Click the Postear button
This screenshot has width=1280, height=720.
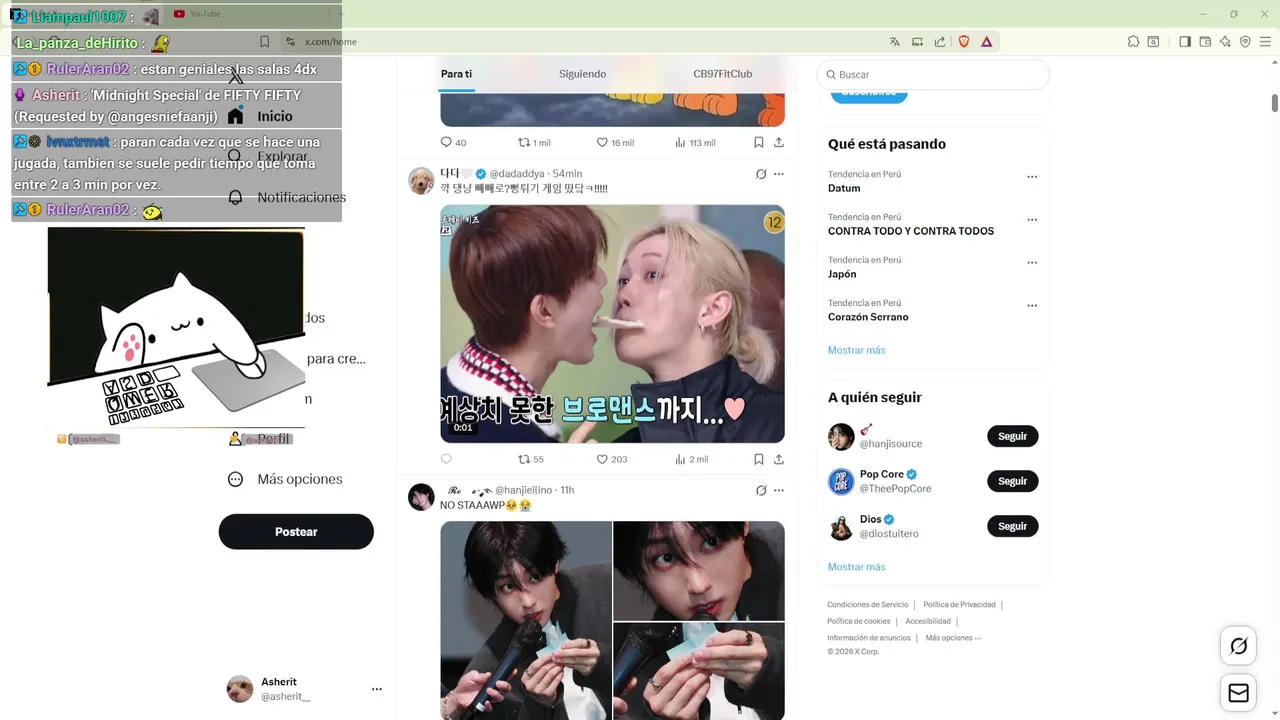point(296,532)
